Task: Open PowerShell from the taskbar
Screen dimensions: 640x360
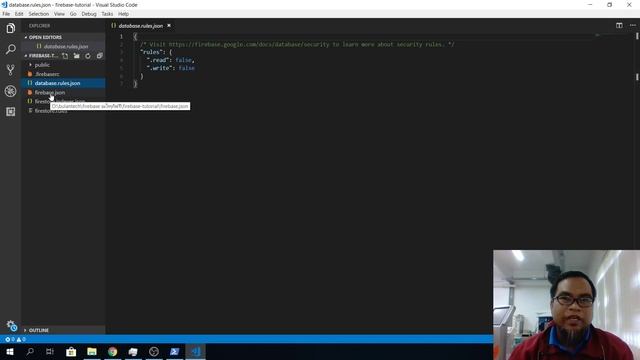Action: [x=175, y=351]
